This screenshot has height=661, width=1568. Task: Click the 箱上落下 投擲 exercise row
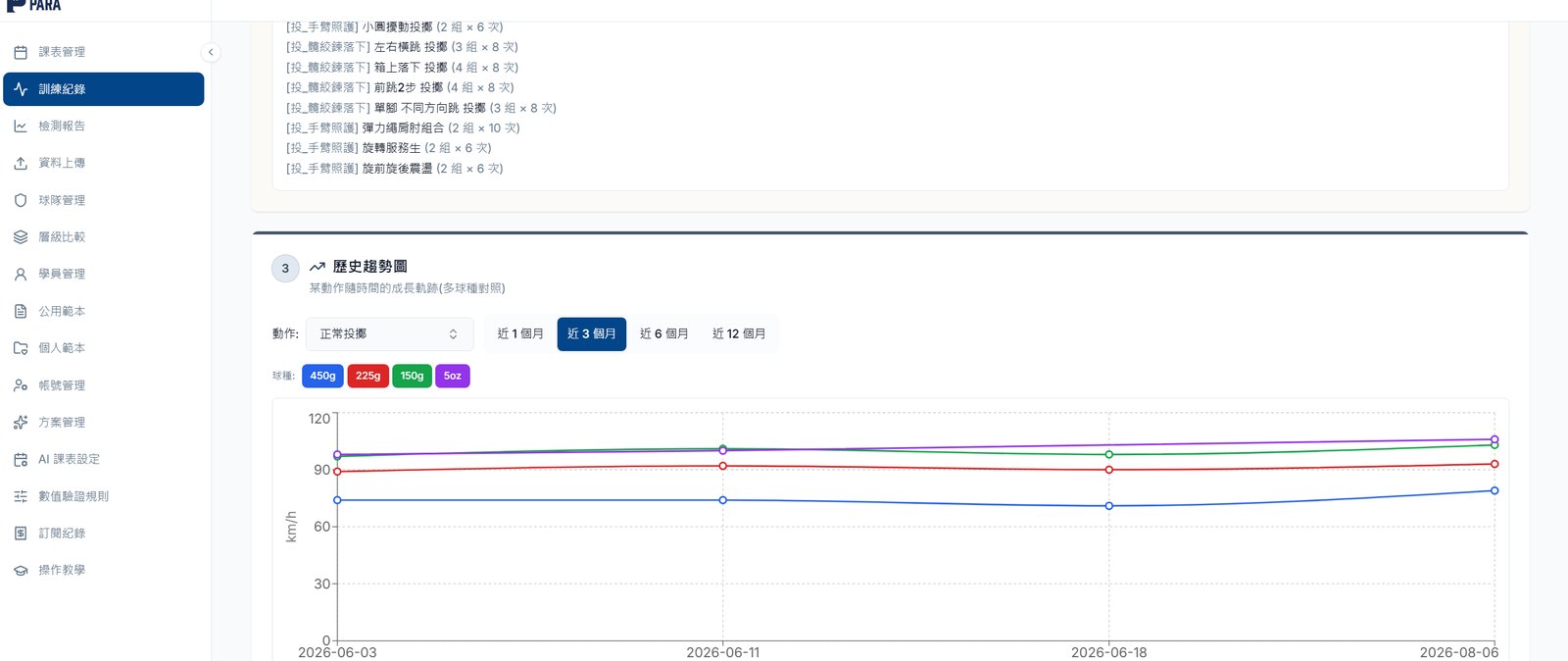tap(403, 68)
